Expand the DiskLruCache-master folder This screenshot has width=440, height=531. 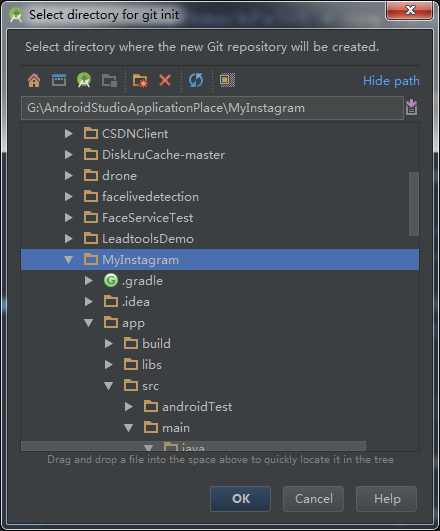pyautogui.click(x=69, y=154)
